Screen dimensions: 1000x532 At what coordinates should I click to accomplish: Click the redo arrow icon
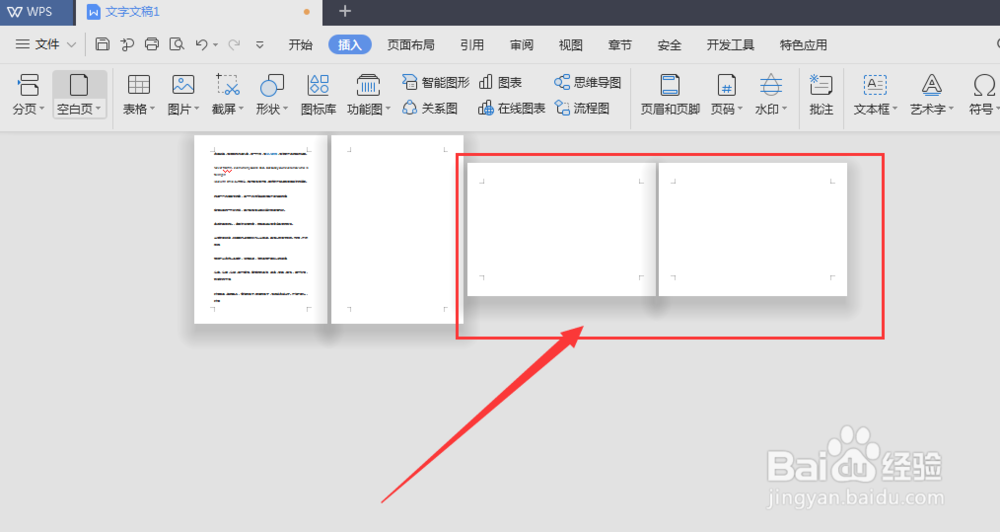point(234,44)
